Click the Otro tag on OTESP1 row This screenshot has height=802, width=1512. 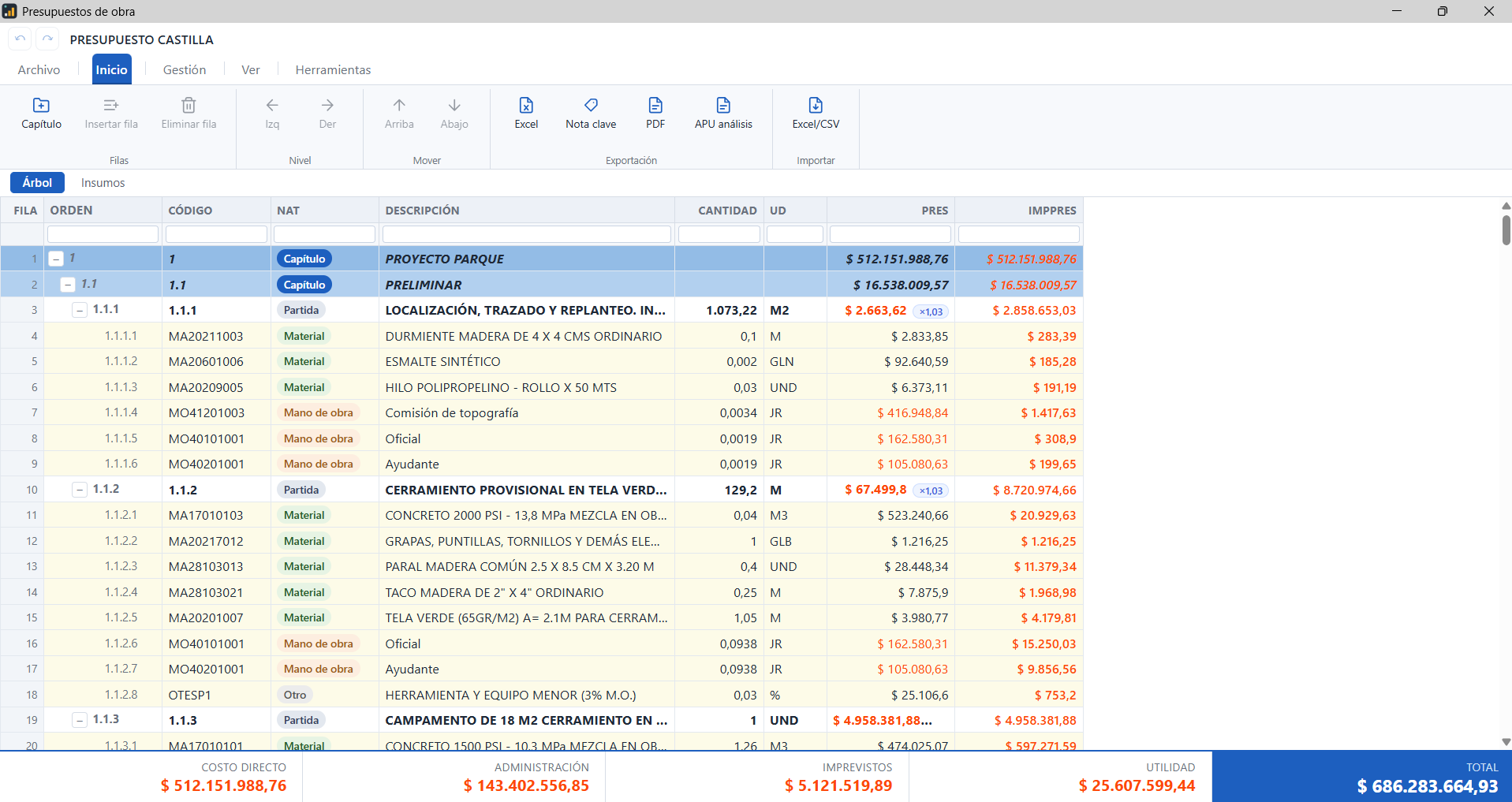295,695
